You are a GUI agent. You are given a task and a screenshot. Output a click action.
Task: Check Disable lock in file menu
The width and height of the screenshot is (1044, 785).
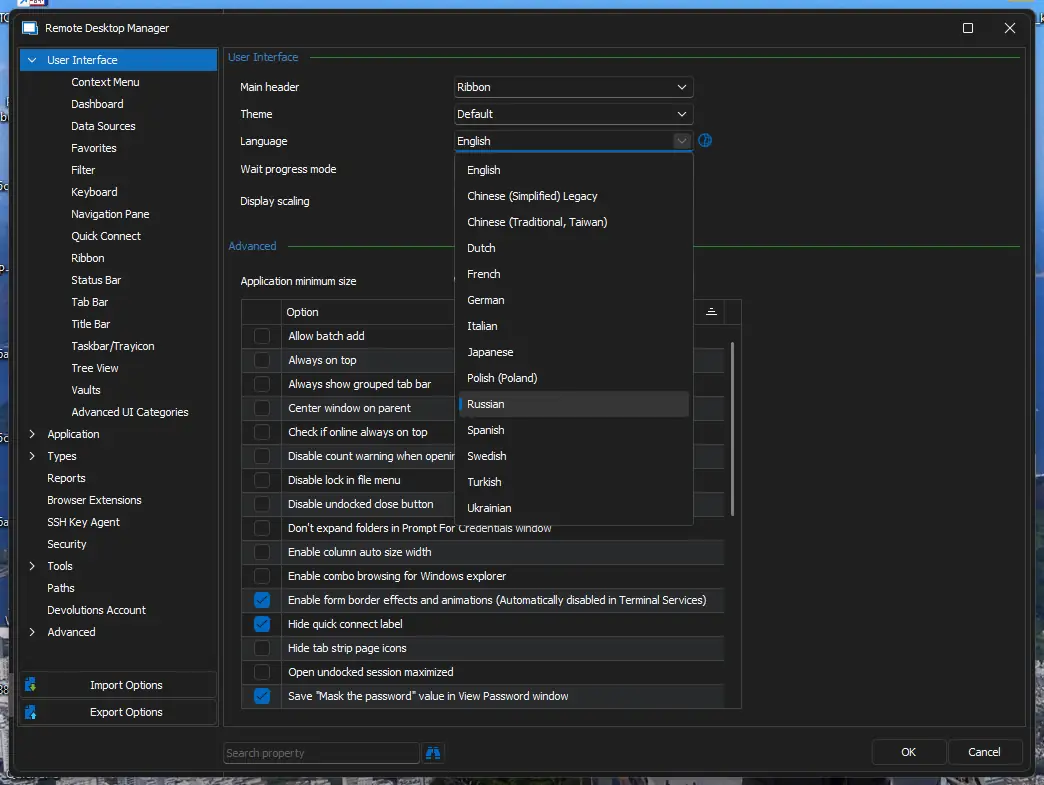(262, 480)
